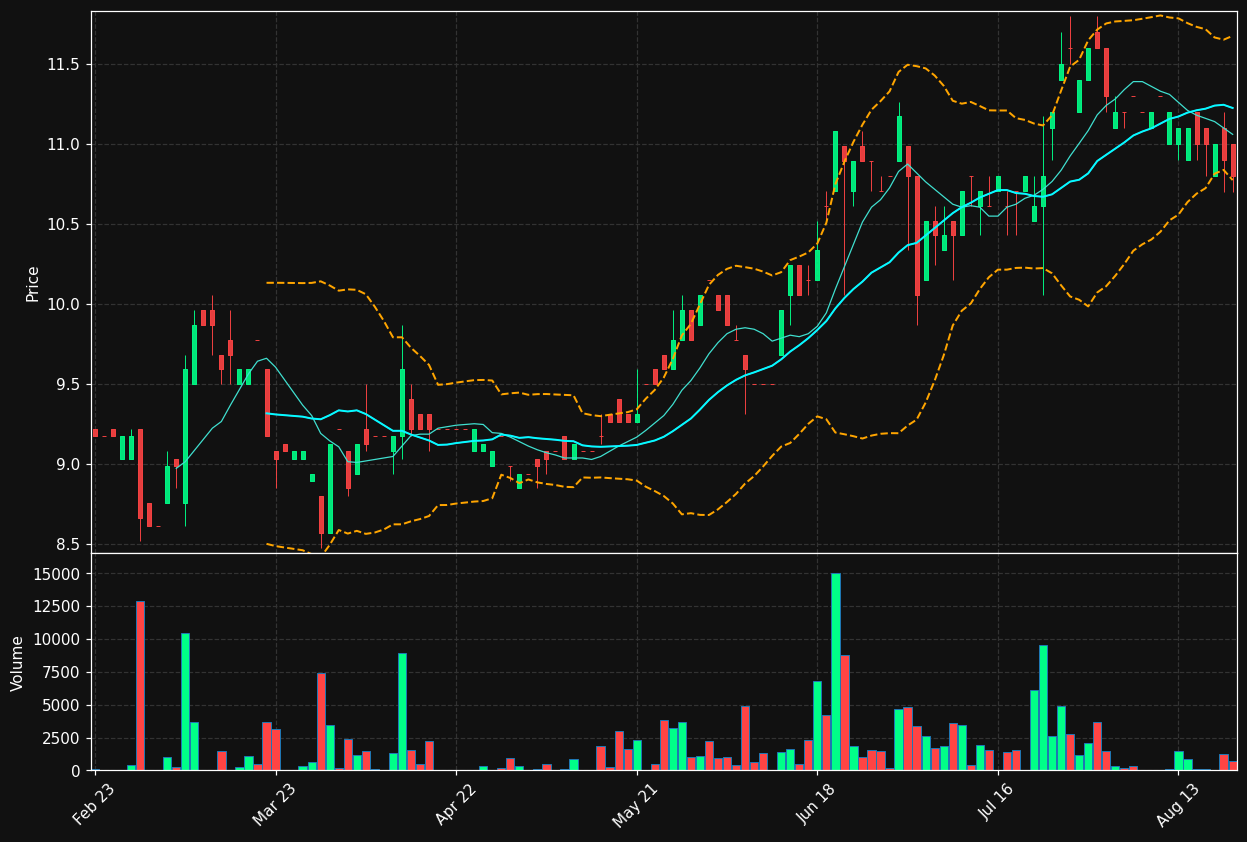The image size is (1247, 842).
Task: Pick the Aug 13 date label
Action: click(x=1178, y=804)
